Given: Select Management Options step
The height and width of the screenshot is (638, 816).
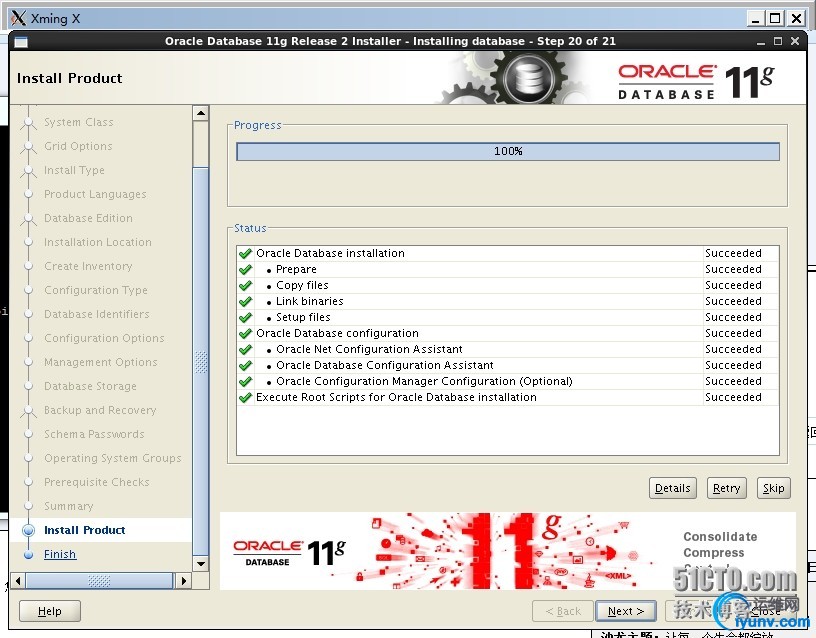Looking at the screenshot, I should click(100, 362).
